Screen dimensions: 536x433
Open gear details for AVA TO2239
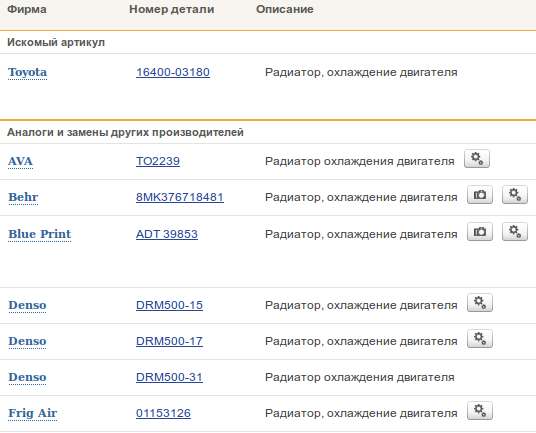coord(477,159)
